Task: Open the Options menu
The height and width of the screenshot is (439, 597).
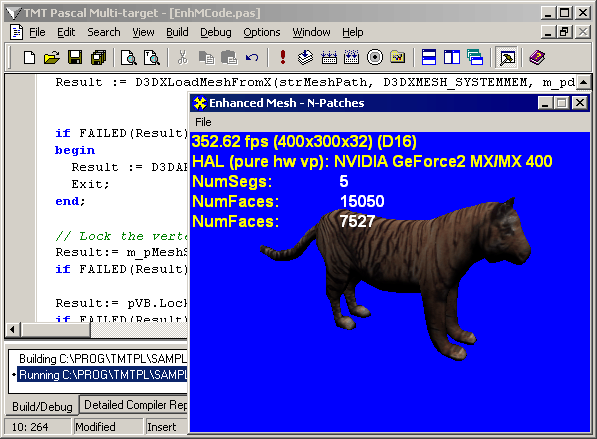Action: [x=262, y=32]
